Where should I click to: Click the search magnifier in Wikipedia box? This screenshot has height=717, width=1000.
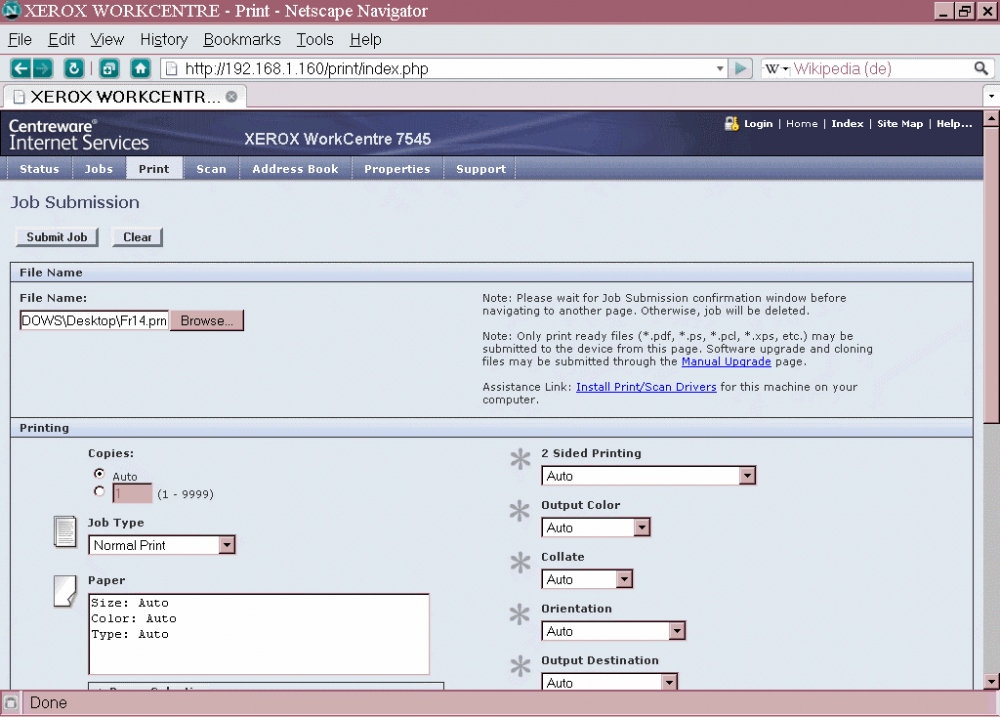point(981,69)
